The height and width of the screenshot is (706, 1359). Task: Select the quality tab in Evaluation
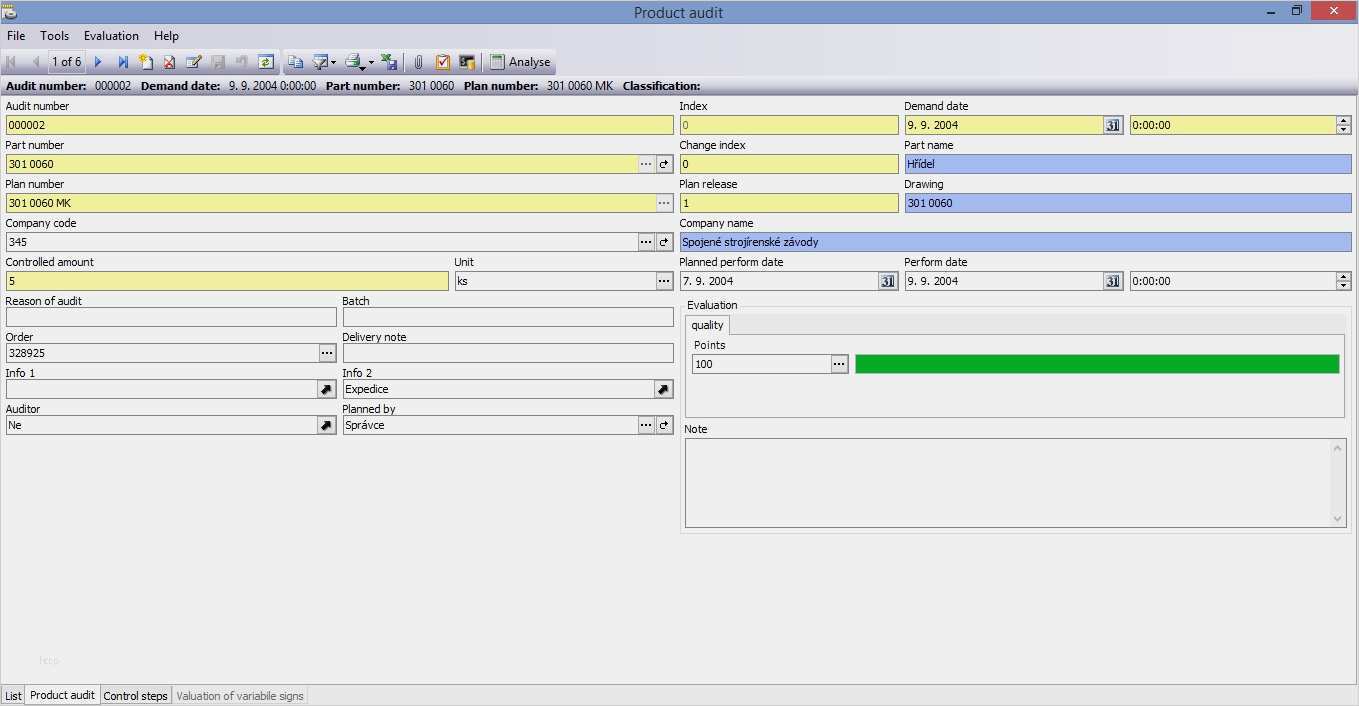(707, 325)
